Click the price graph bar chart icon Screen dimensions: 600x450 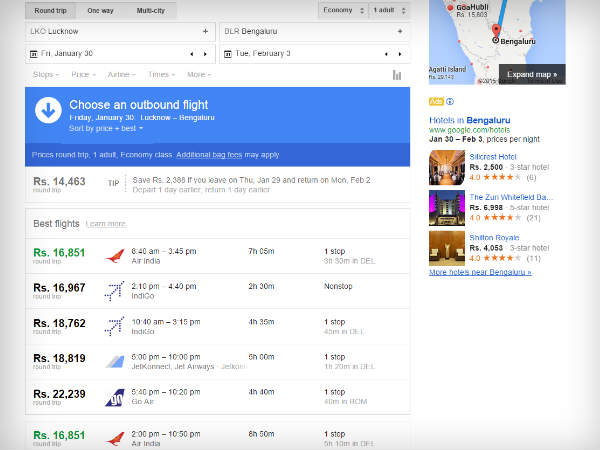coord(397,75)
